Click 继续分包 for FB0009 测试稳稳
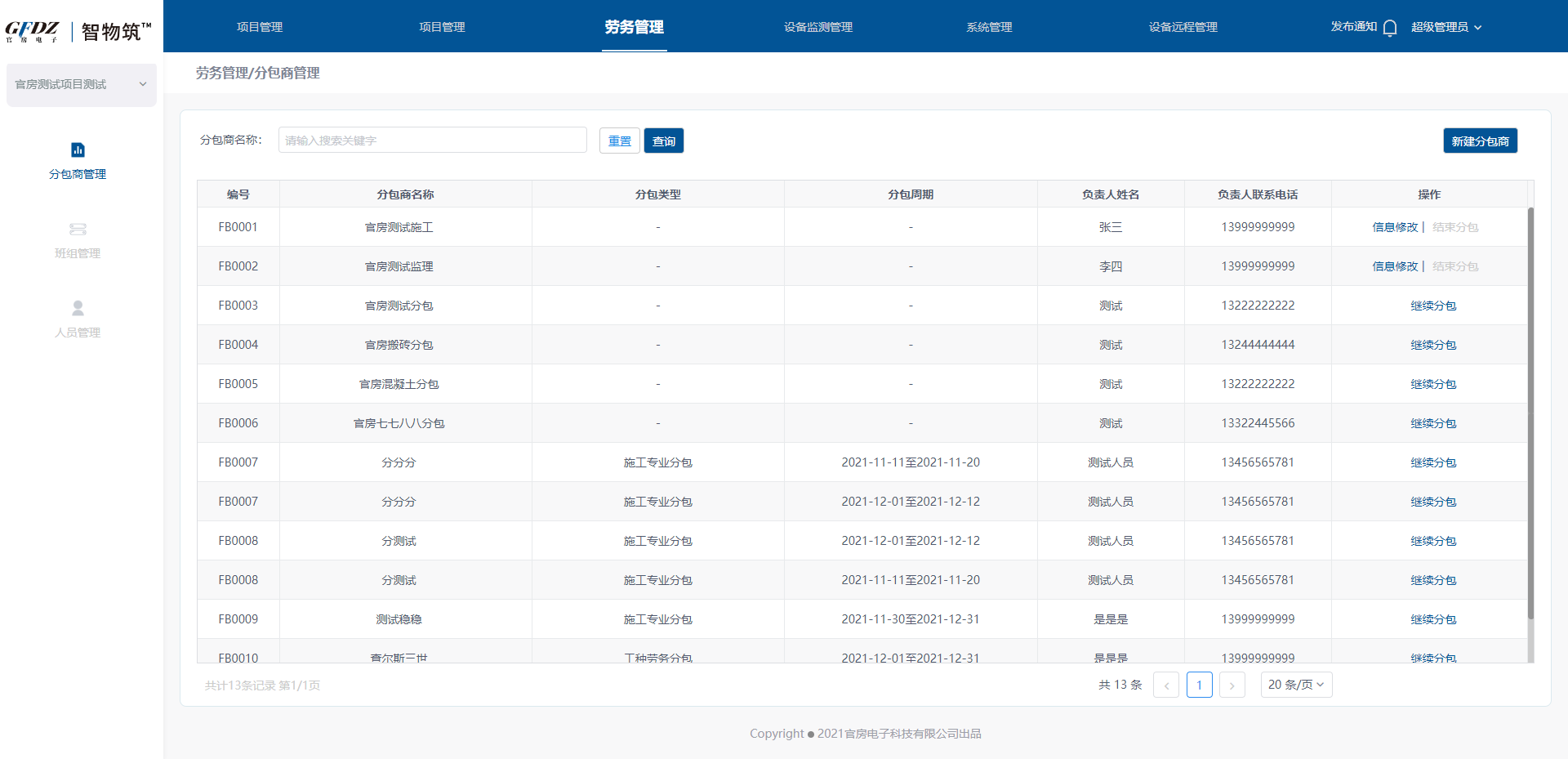Viewport: 1568px width, 759px height. (x=1433, y=619)
